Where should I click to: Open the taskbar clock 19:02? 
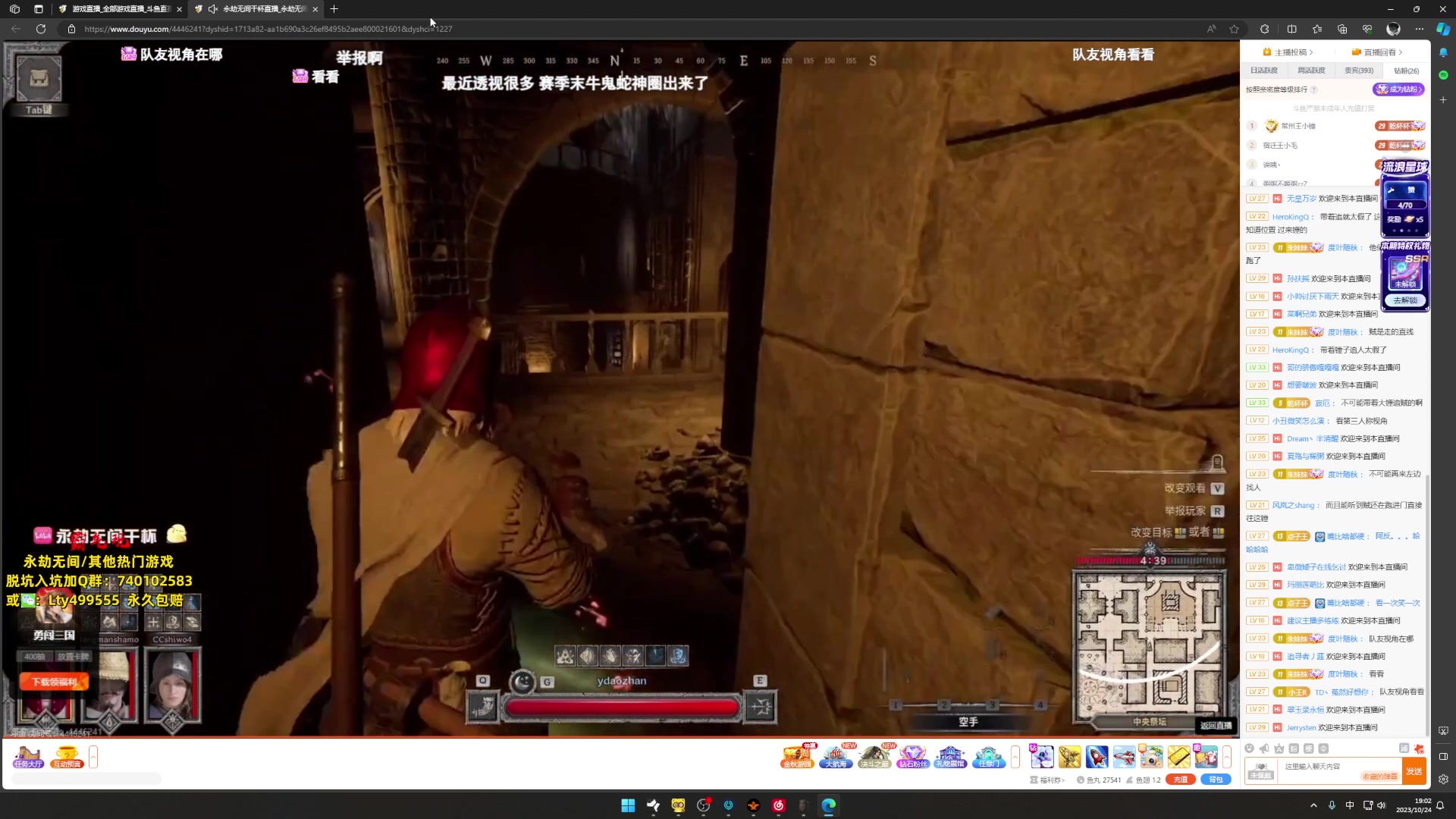pos(1414,805)
